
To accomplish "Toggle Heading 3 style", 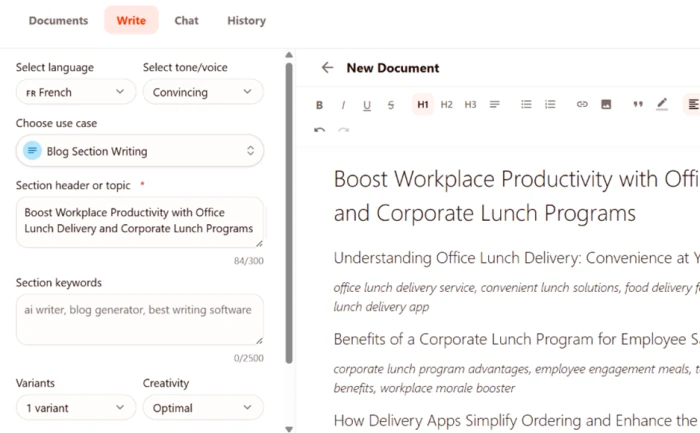I will click(x=471, y=104).
